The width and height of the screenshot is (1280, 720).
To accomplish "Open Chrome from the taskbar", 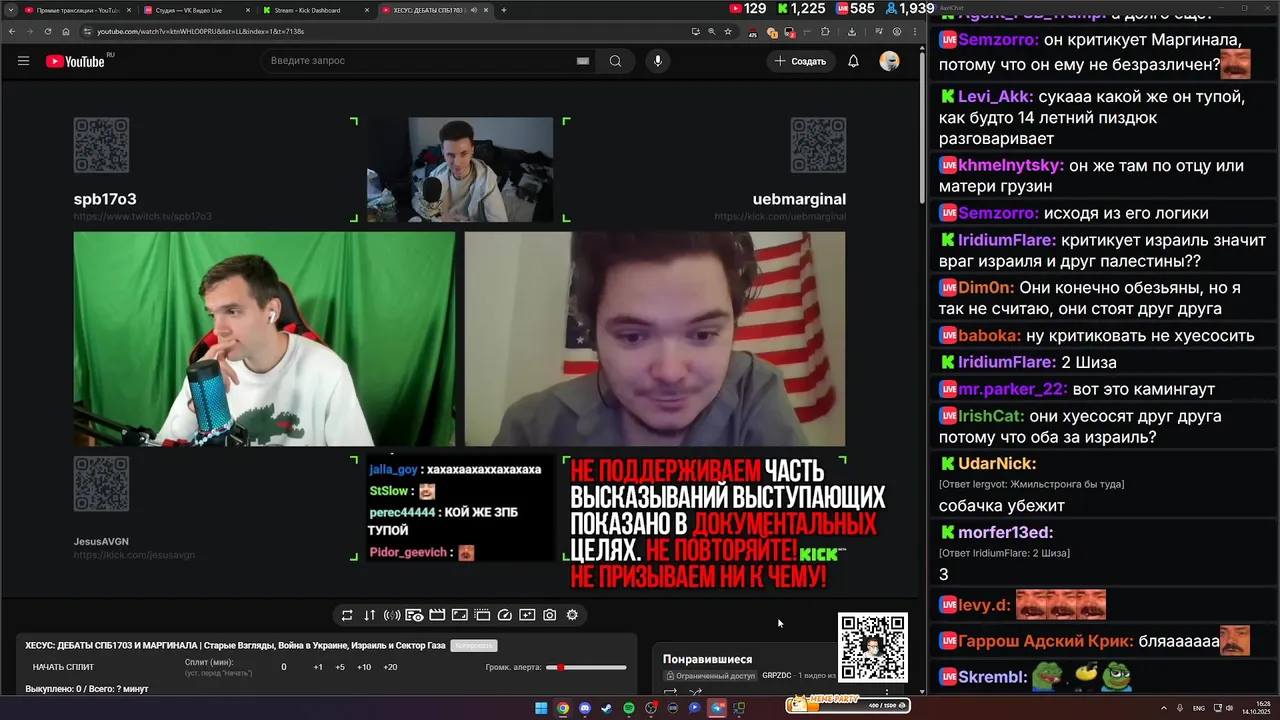I will [563, 708].
